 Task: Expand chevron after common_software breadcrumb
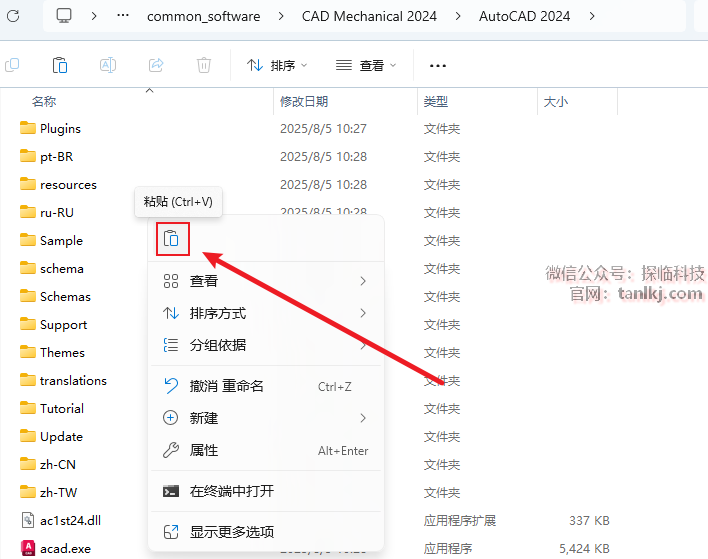point(281,16)
